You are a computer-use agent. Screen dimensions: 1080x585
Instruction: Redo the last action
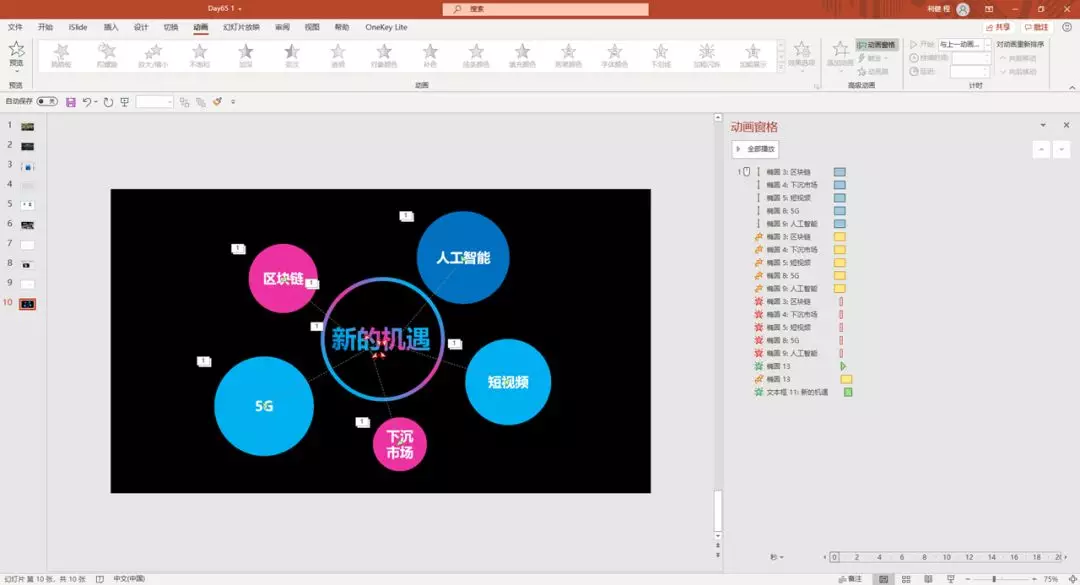(x=108, y=102)
